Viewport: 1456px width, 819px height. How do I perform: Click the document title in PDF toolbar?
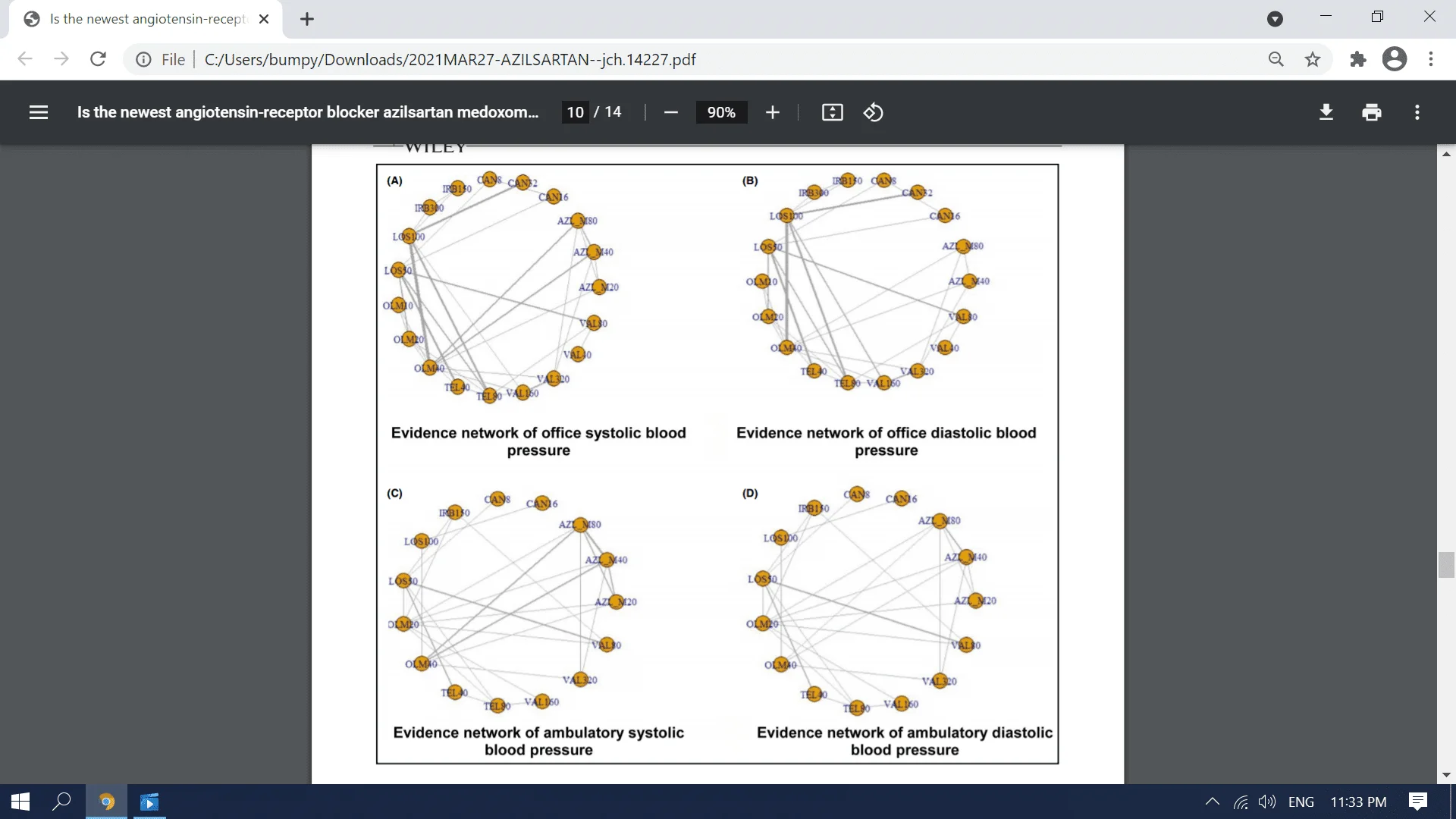(308, 112)
